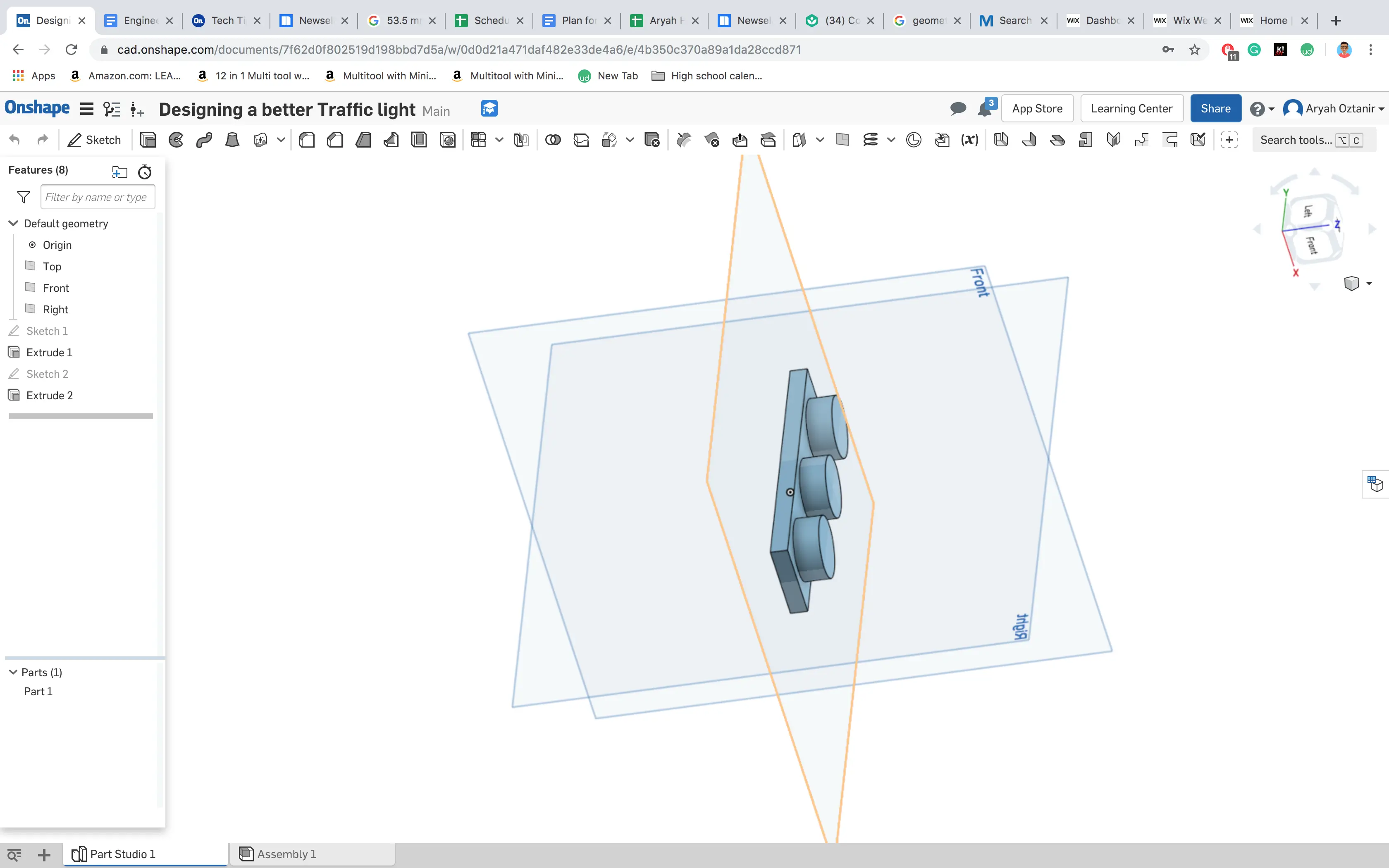Open the Variable (x) tool

(x=969, y=140)
